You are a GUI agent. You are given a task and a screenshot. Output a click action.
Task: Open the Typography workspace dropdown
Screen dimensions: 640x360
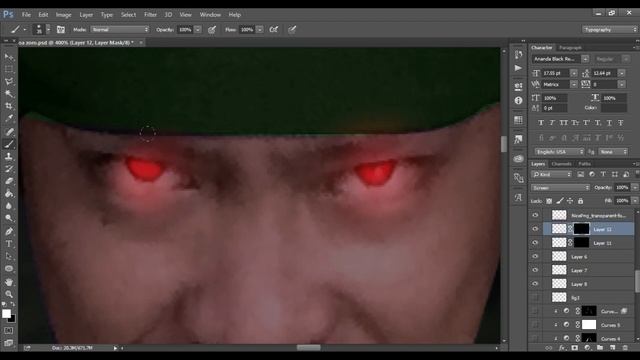(609, 29)
